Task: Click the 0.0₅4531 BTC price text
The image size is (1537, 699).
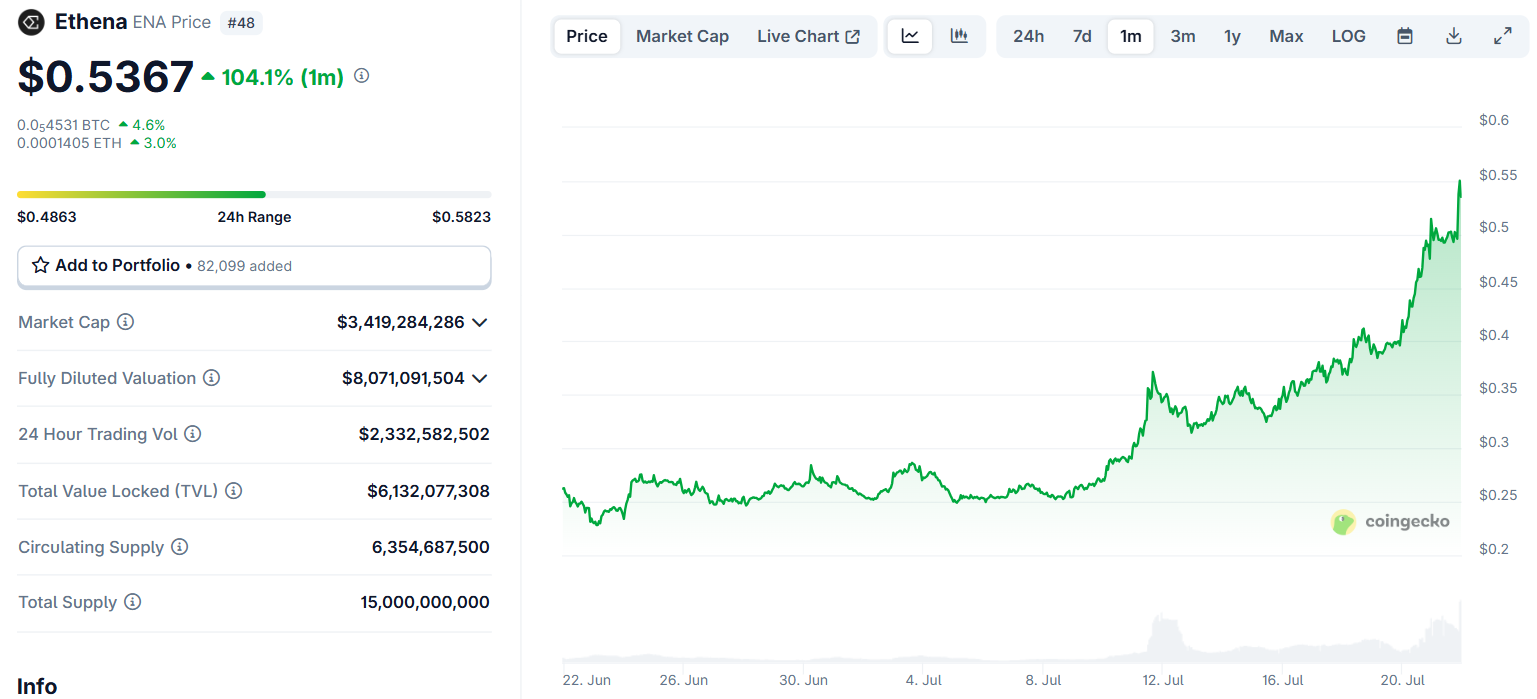Action: click(x=64, y=125)
